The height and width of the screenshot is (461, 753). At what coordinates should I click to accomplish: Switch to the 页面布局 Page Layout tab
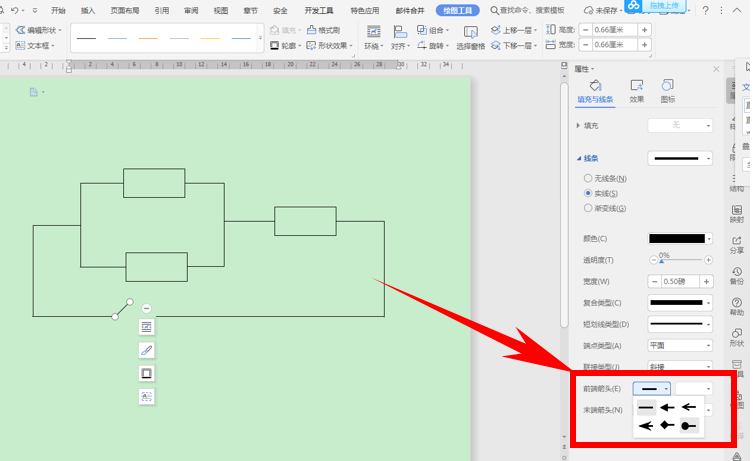[125, 10]
